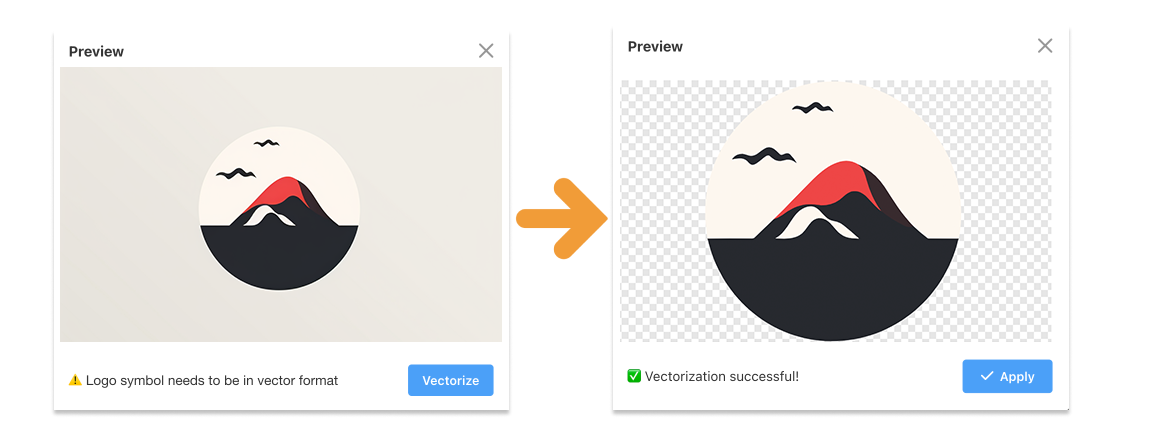Click the 'Logo symbol needs to be in vector format' message
Viewport: 1155px width, 440px height.
click(212, 381)
